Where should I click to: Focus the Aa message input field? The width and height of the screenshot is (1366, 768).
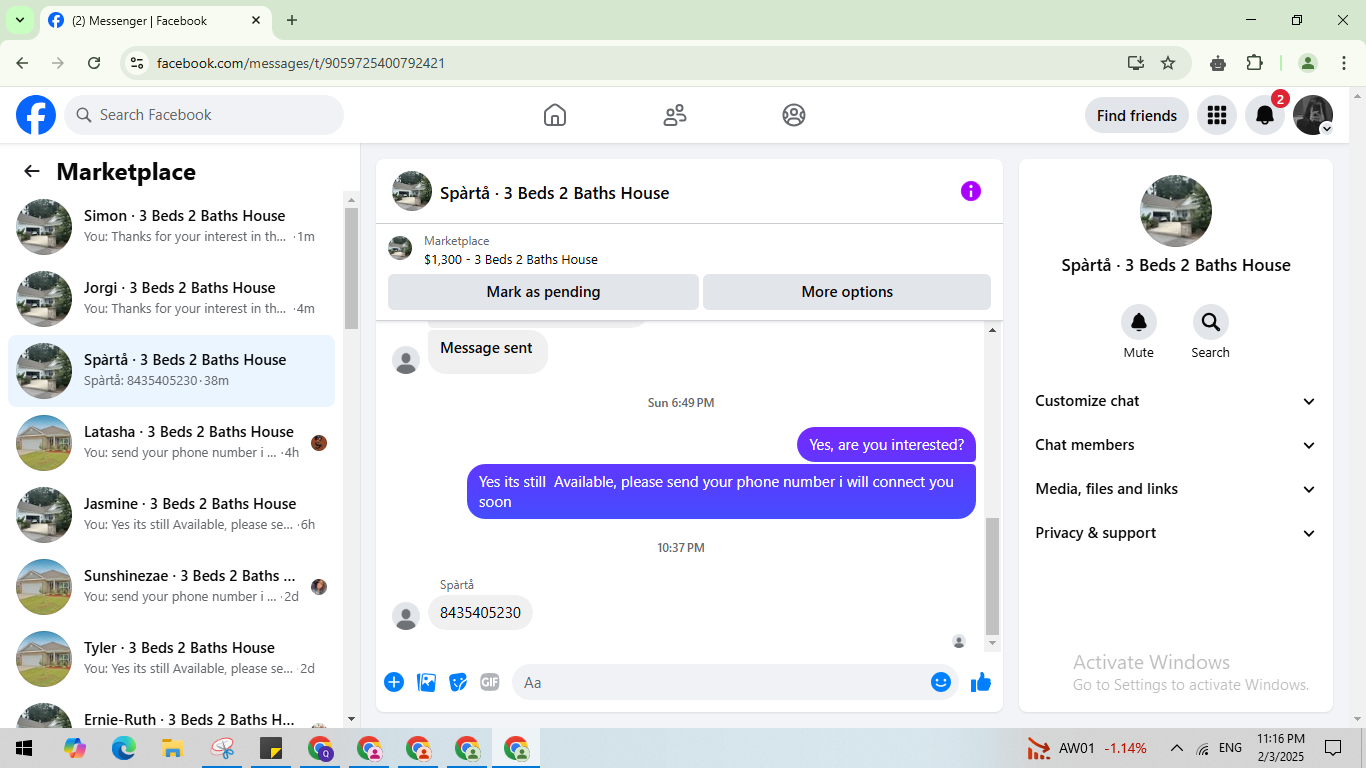(x=721, y=682)
